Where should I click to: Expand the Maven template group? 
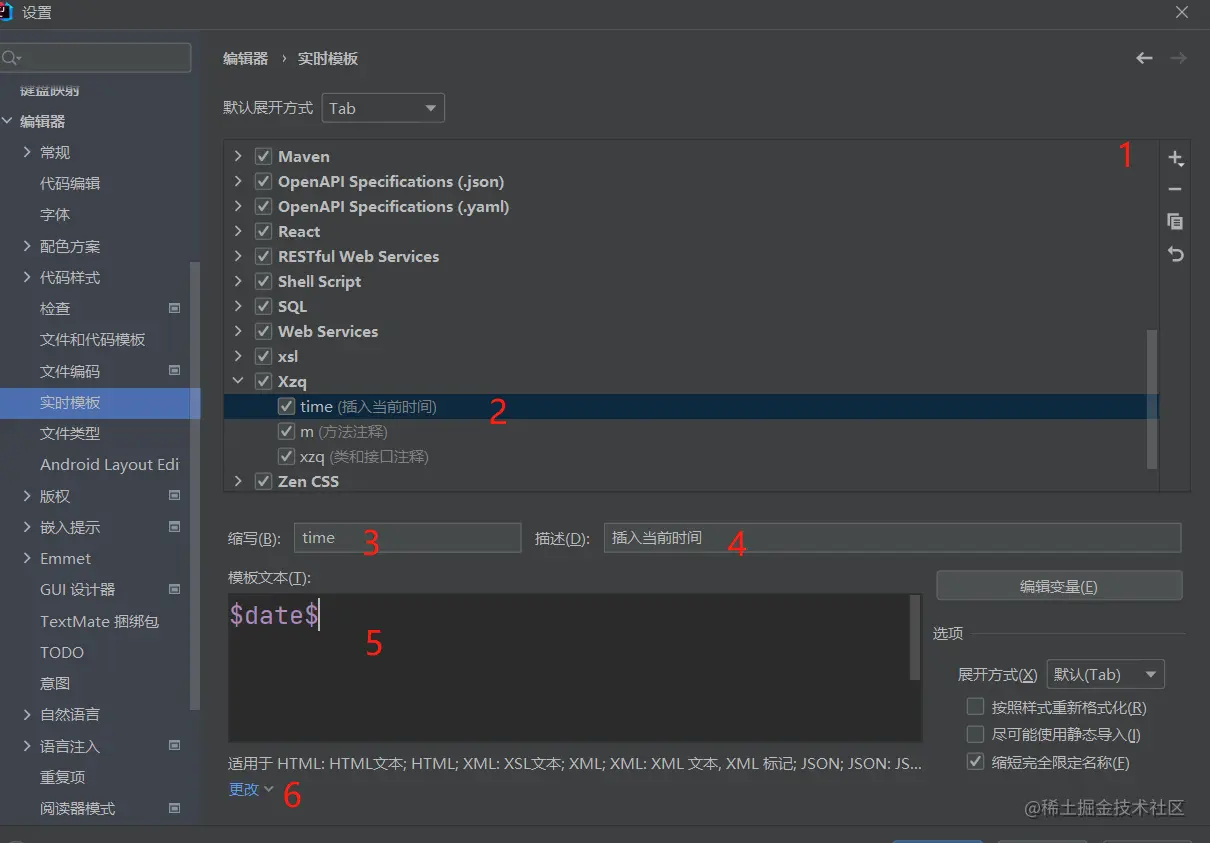click(x=238, y=156)
